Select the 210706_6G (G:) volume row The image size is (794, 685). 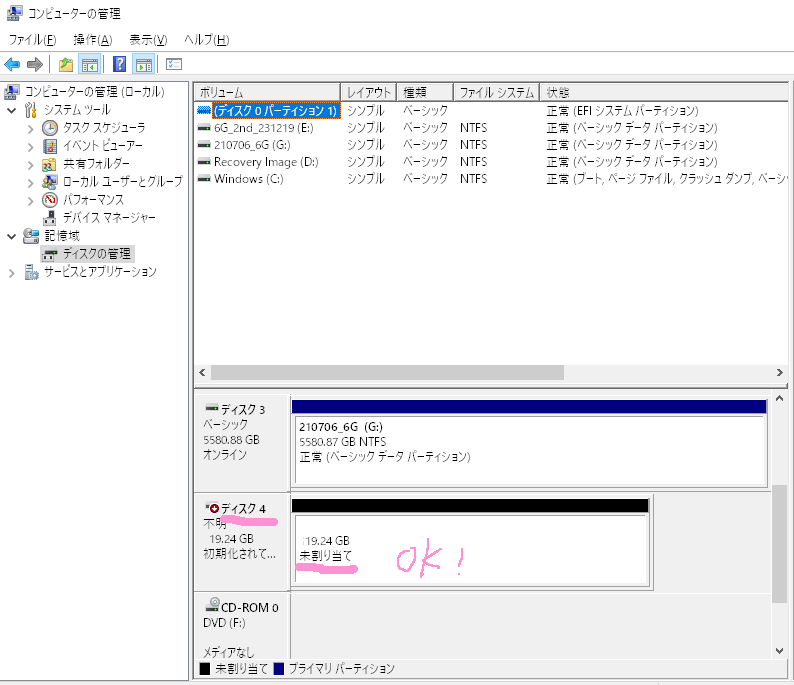pos(491,145)
